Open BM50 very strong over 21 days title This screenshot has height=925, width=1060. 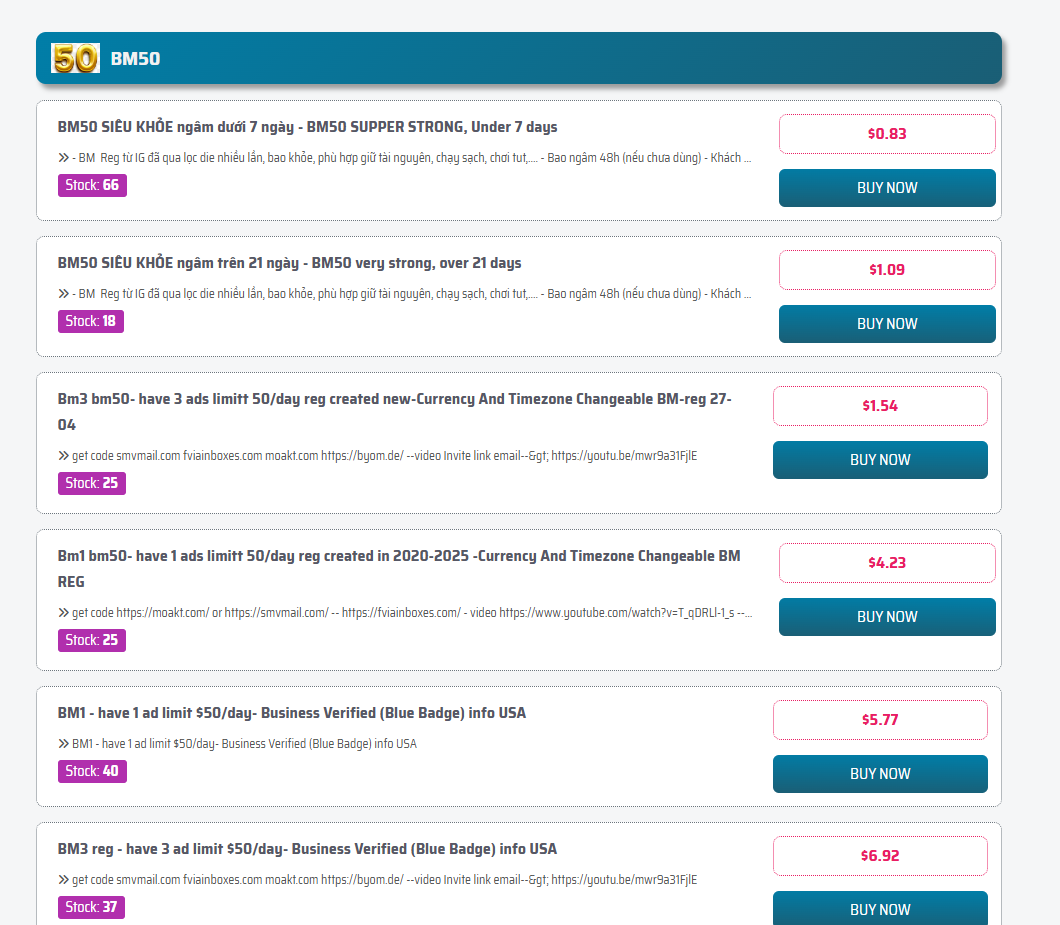pyautogui.click(x=289, y=263)
